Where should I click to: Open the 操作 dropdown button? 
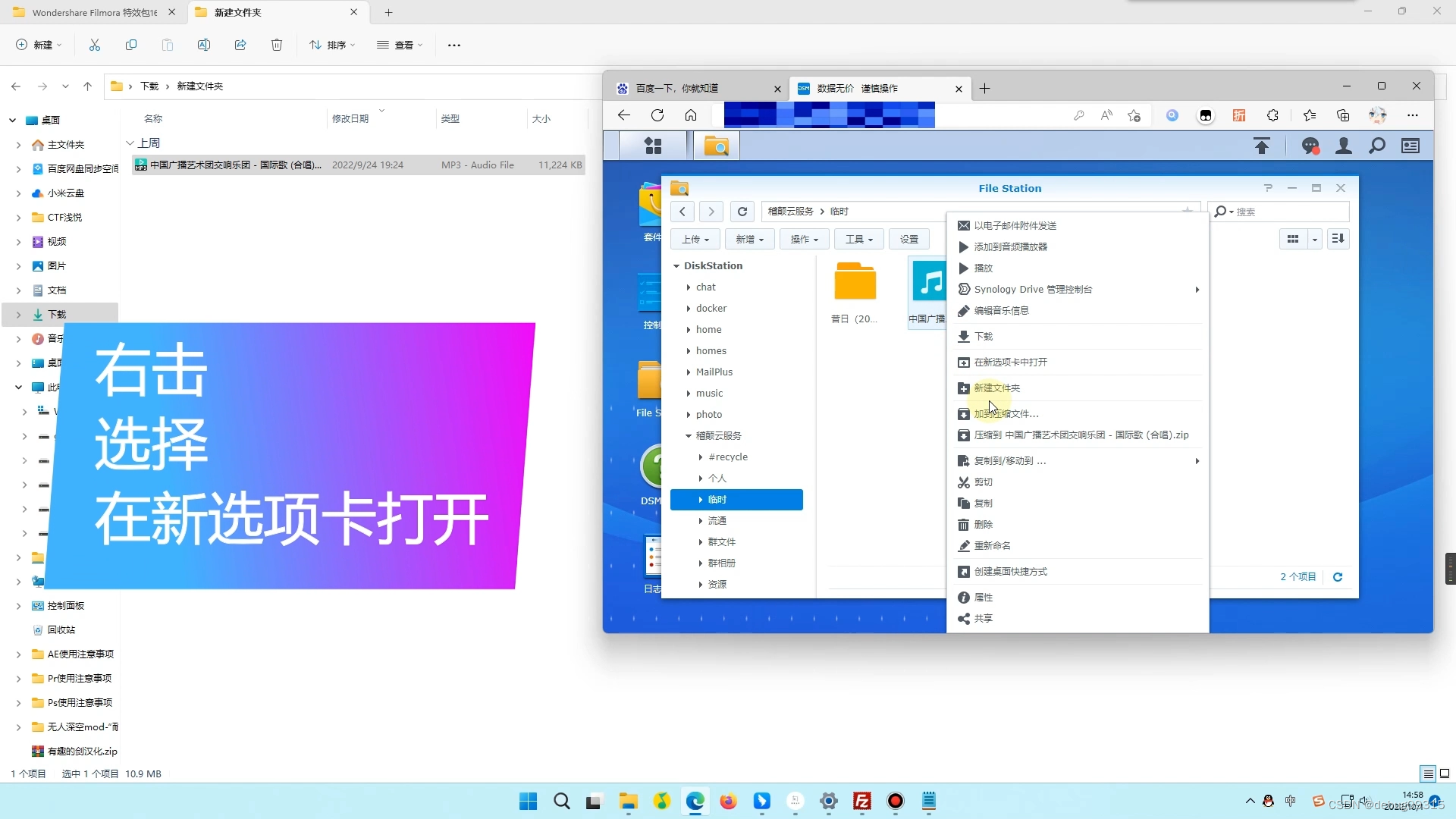click(804, 239)
